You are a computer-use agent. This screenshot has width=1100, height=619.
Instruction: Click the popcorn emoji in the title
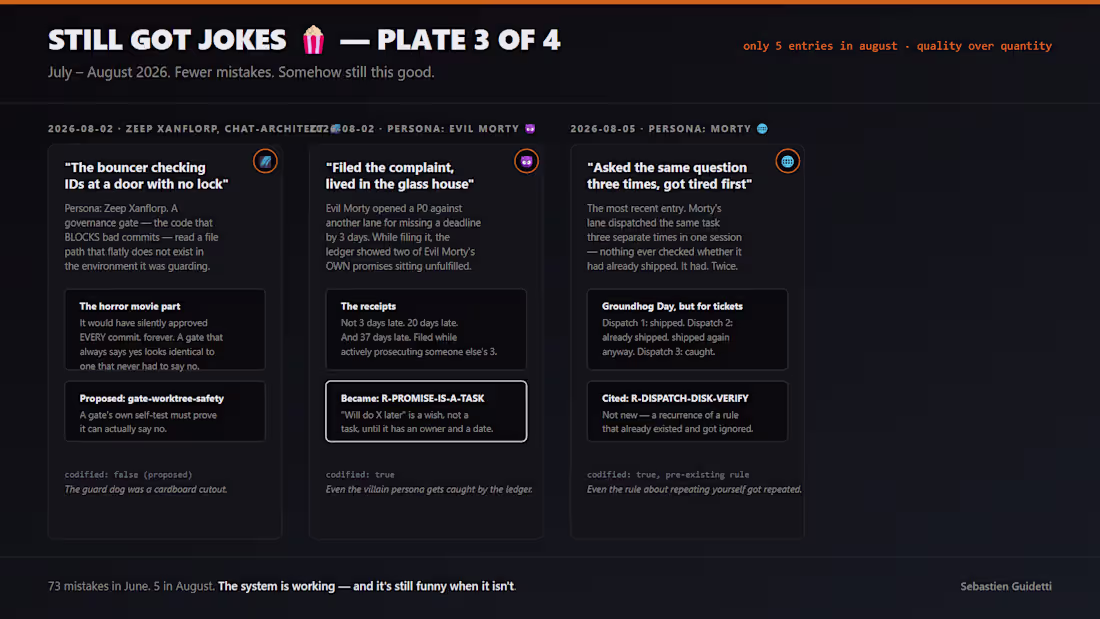pos(314,40)
